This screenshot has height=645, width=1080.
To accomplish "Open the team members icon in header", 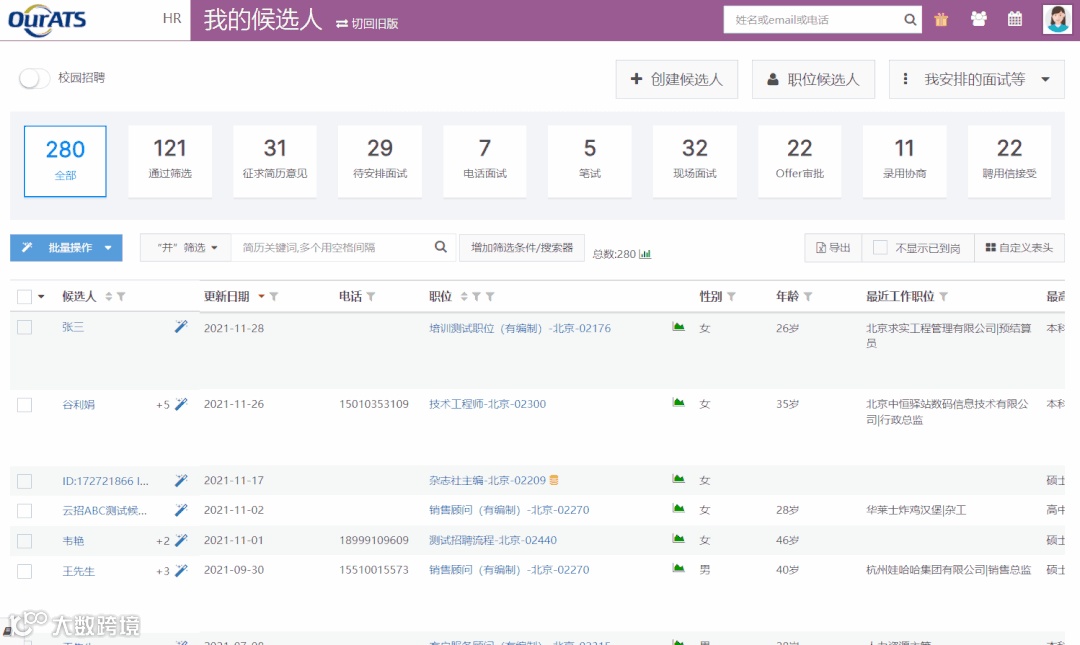I will (x=978, y=19).
